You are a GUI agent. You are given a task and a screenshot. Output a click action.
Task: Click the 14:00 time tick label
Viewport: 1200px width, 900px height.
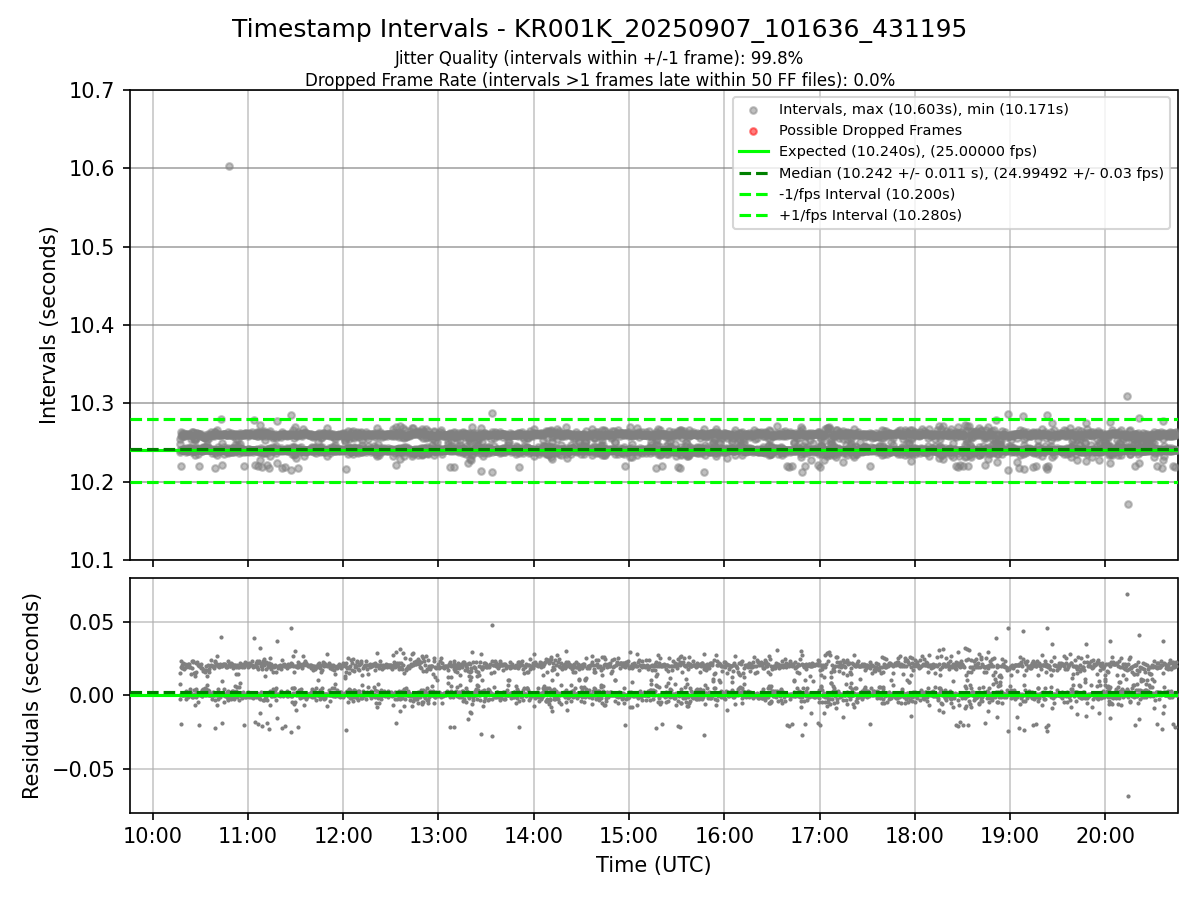(x=534, y=835)
